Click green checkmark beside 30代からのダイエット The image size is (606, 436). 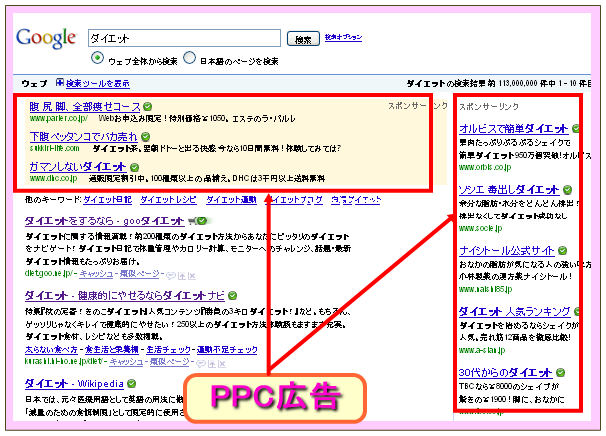pos(563,373)
